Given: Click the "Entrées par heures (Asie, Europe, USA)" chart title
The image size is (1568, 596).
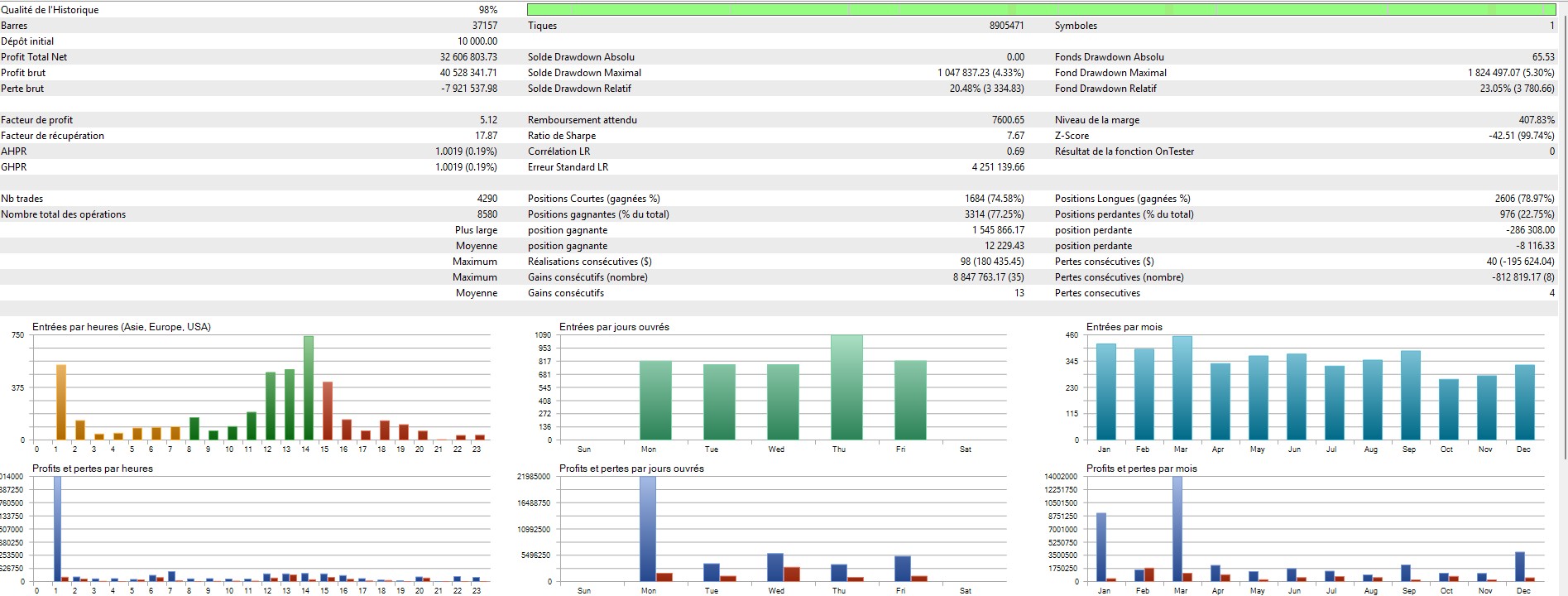Looking at the screenshot, I should (x=122, y=327).
